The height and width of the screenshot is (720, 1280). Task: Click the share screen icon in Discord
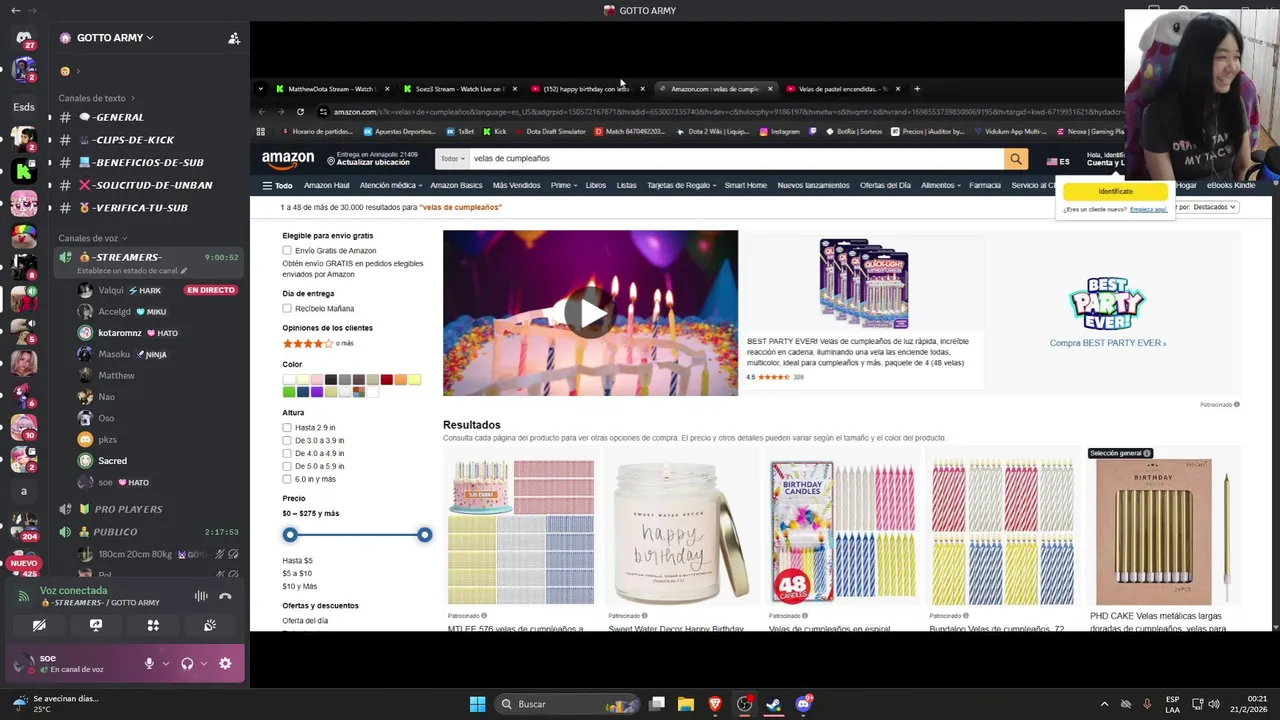[x=96, y=625]
